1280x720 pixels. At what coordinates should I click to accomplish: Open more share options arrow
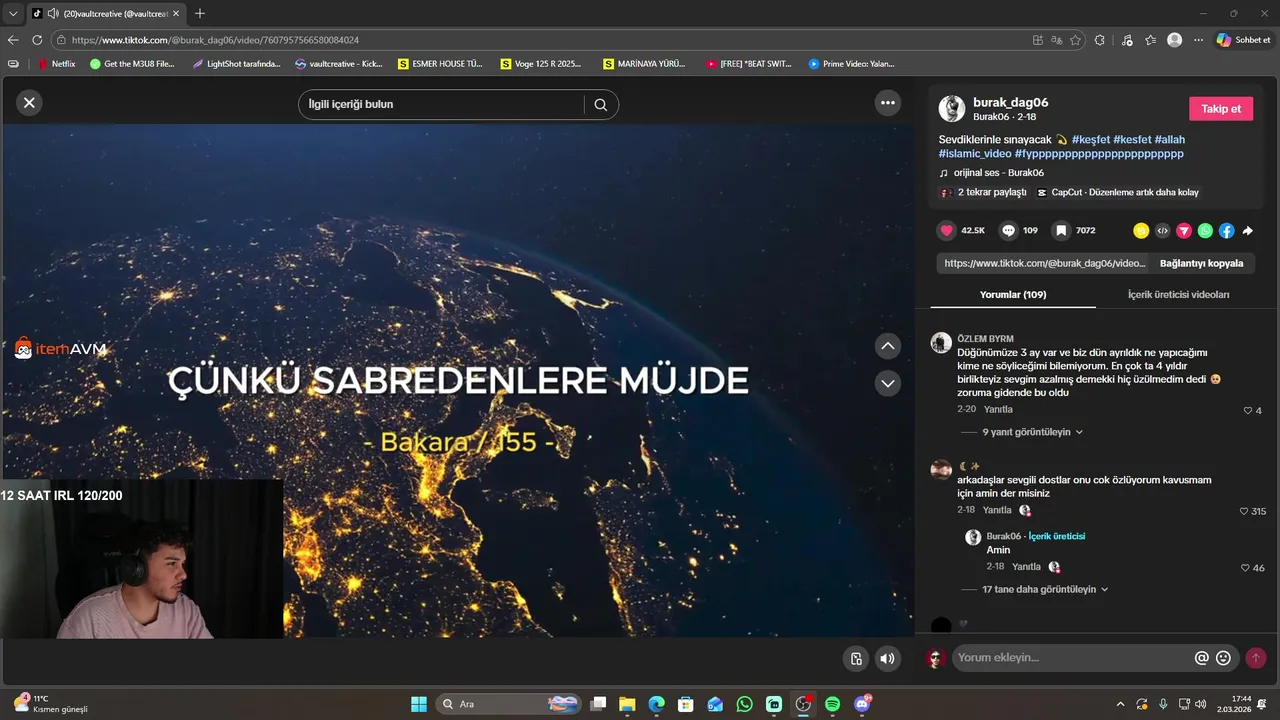[x=1248, y=231]
